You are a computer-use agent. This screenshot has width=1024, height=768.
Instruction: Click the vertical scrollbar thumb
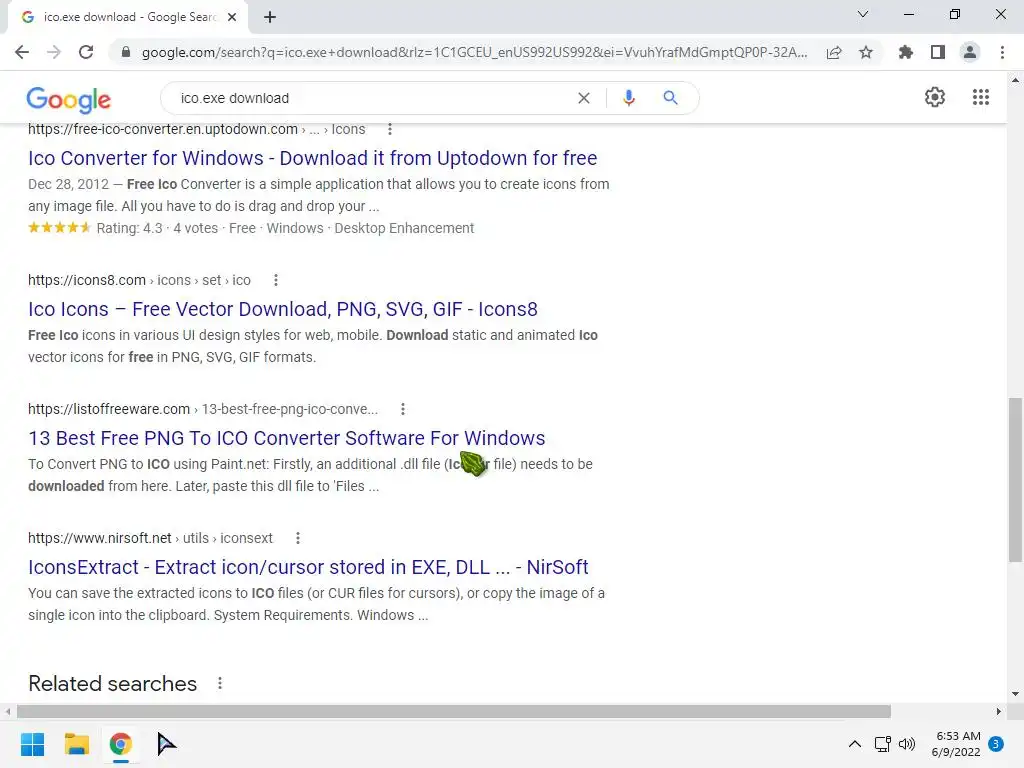1016,479
